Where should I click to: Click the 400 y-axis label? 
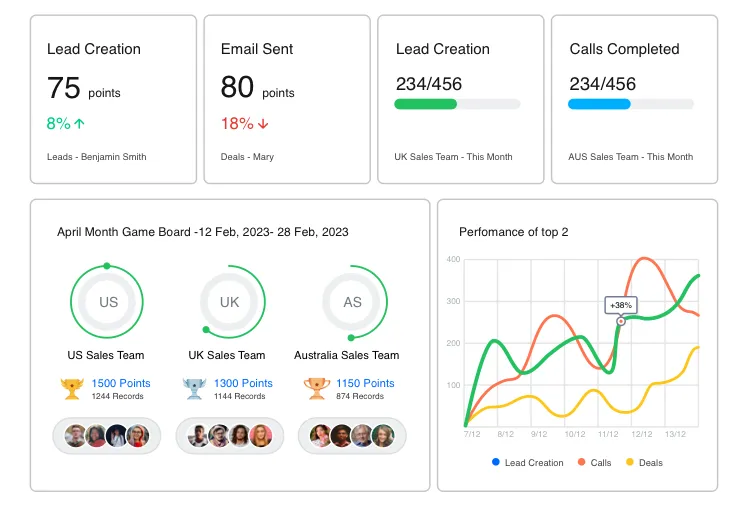[453, 259]
